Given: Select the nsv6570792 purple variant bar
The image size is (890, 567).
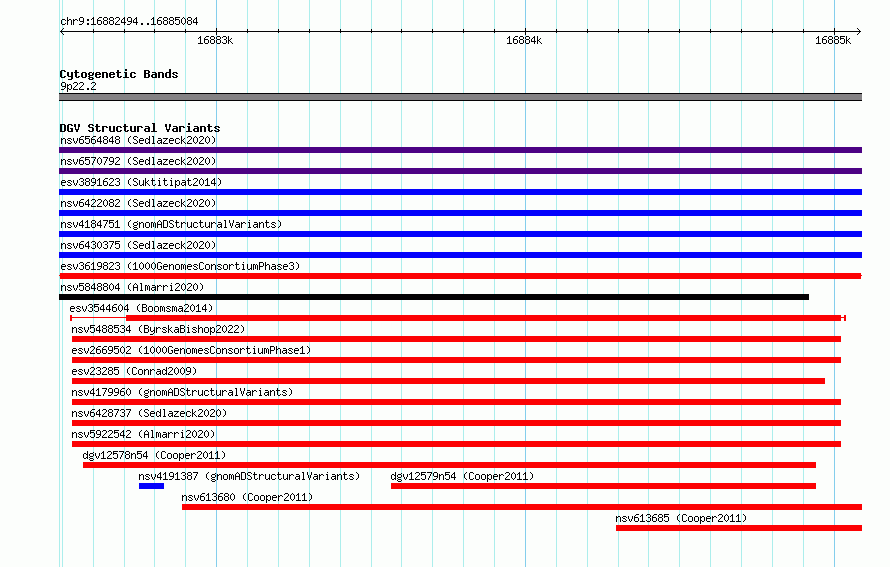Looking at the screenshot, I should point(460,171).
